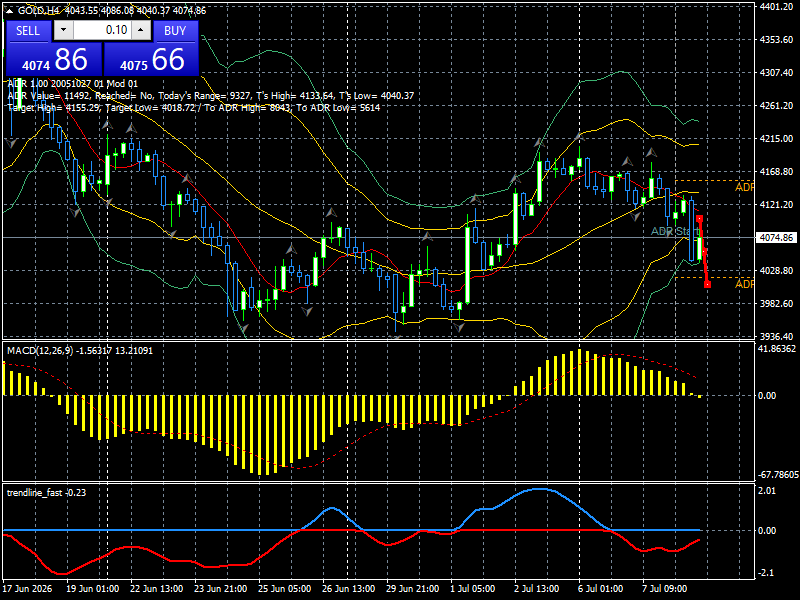Click the '6 Jul 01:00' time axis label

click(600, 589)
